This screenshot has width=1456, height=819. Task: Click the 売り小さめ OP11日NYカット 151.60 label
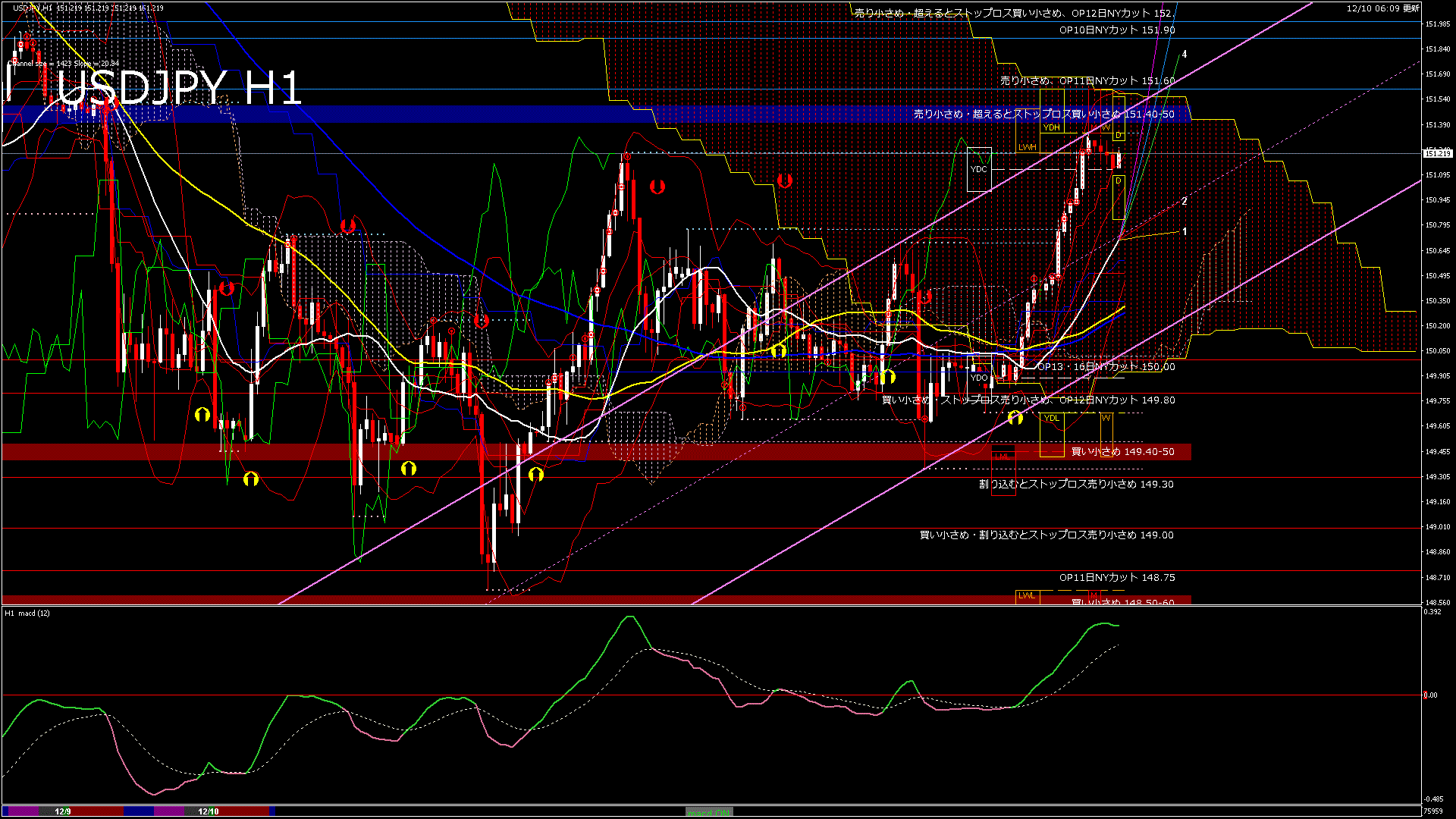[x=1087, y=80]
